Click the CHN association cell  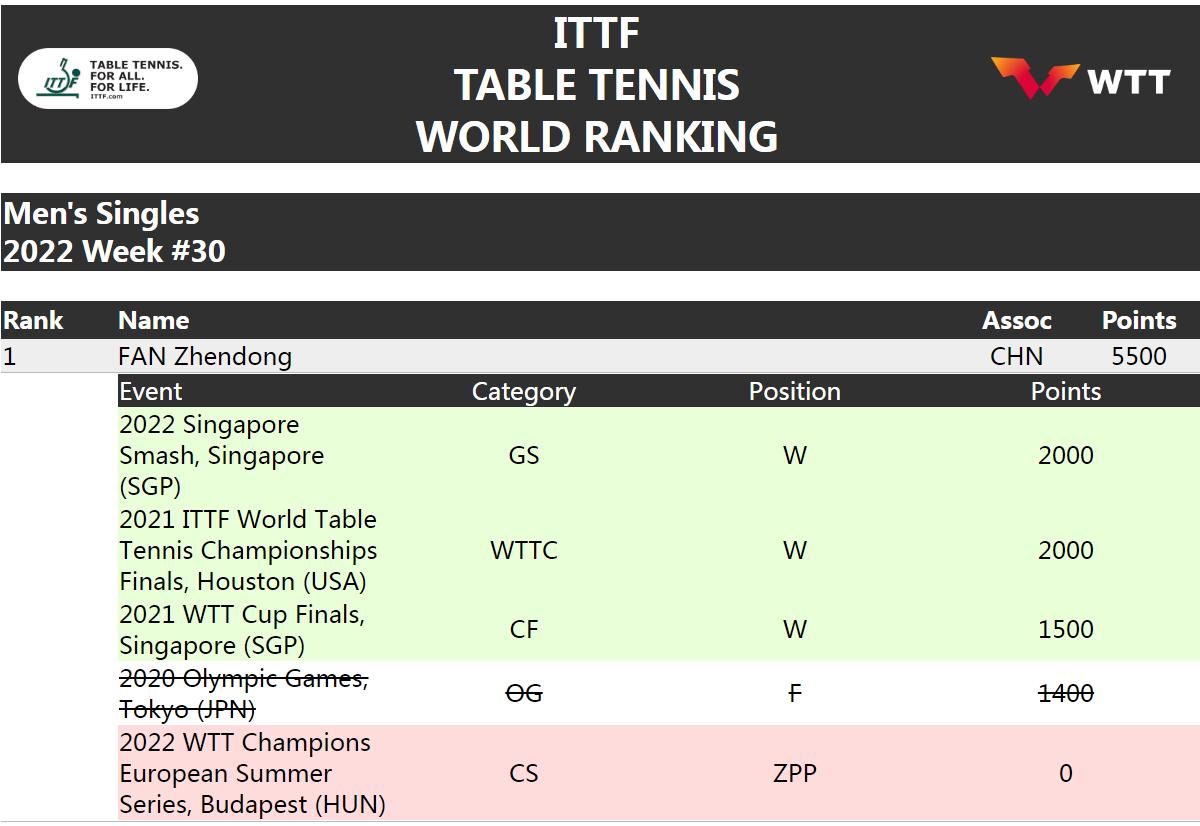[1016, 356]
